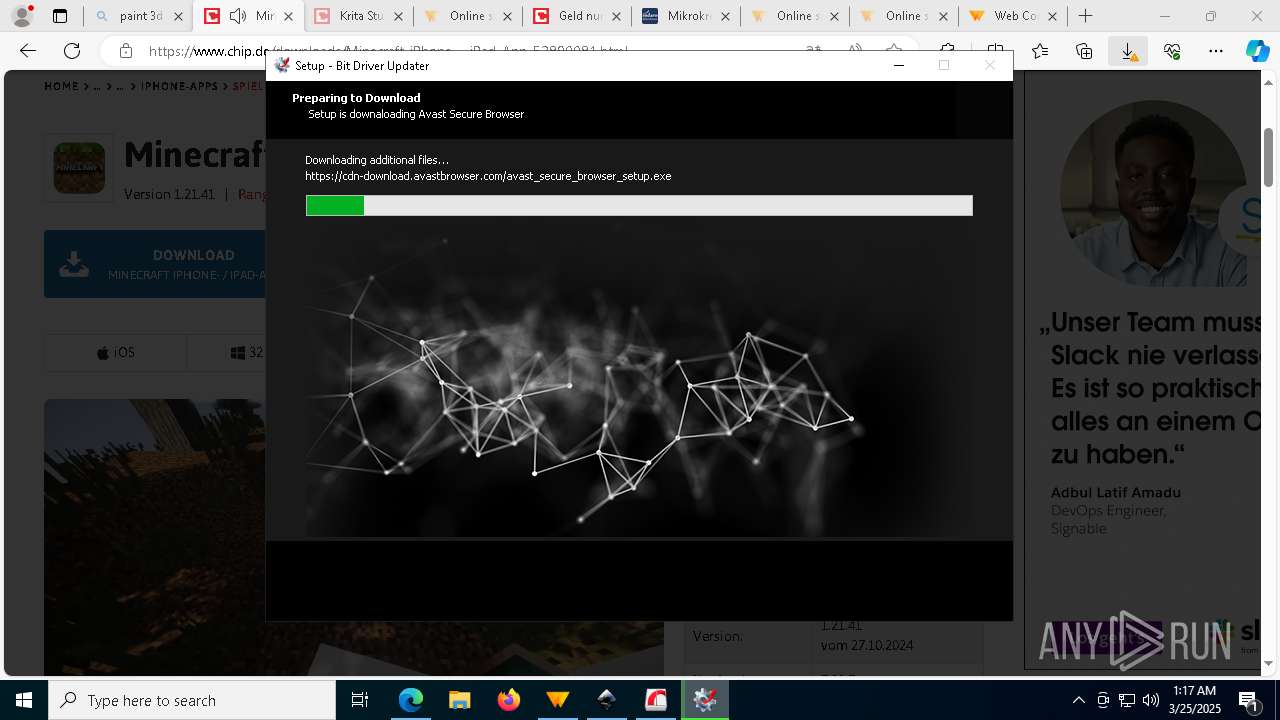Open the notification center icon

[x=1249, y=700]
